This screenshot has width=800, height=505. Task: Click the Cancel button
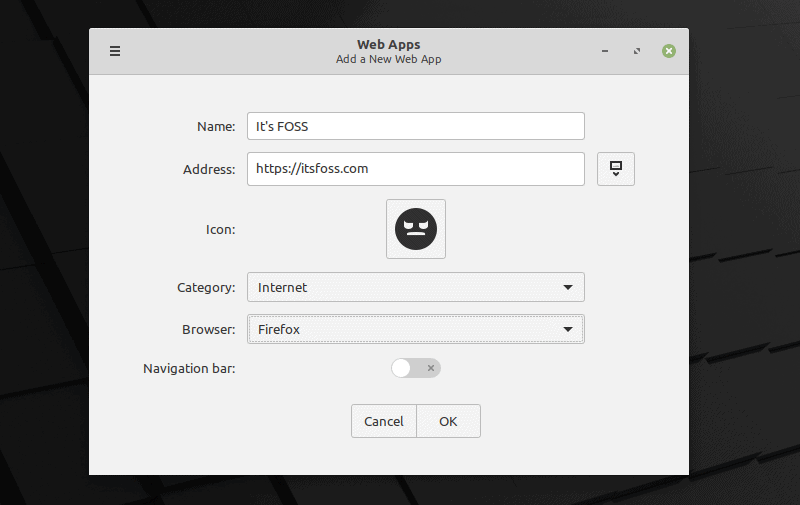(x=384, y=421)
